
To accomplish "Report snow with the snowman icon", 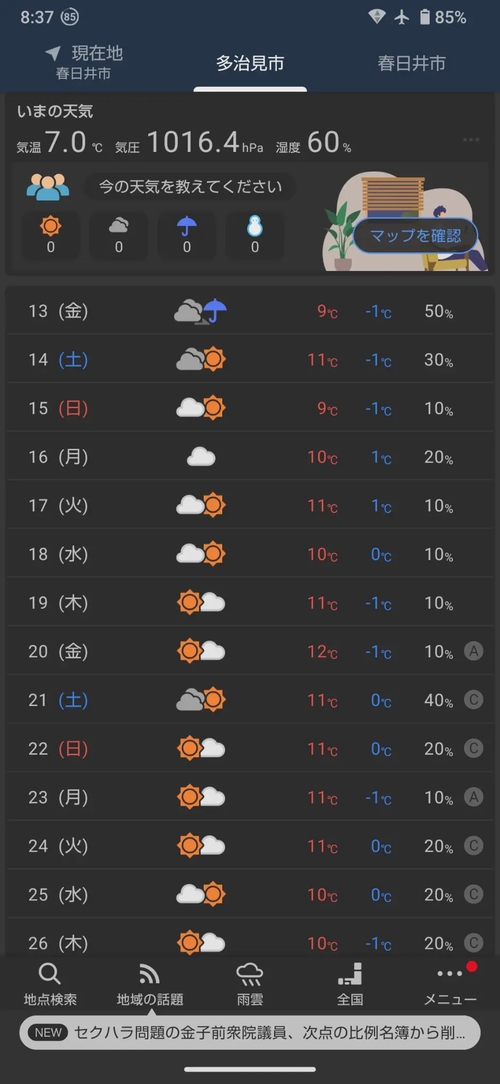I will coord(254,235).
